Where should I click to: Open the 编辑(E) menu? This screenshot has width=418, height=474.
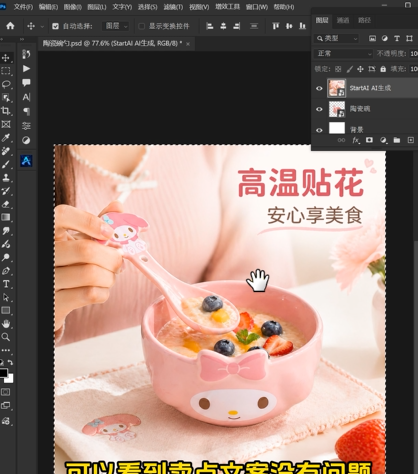point(48,7)
